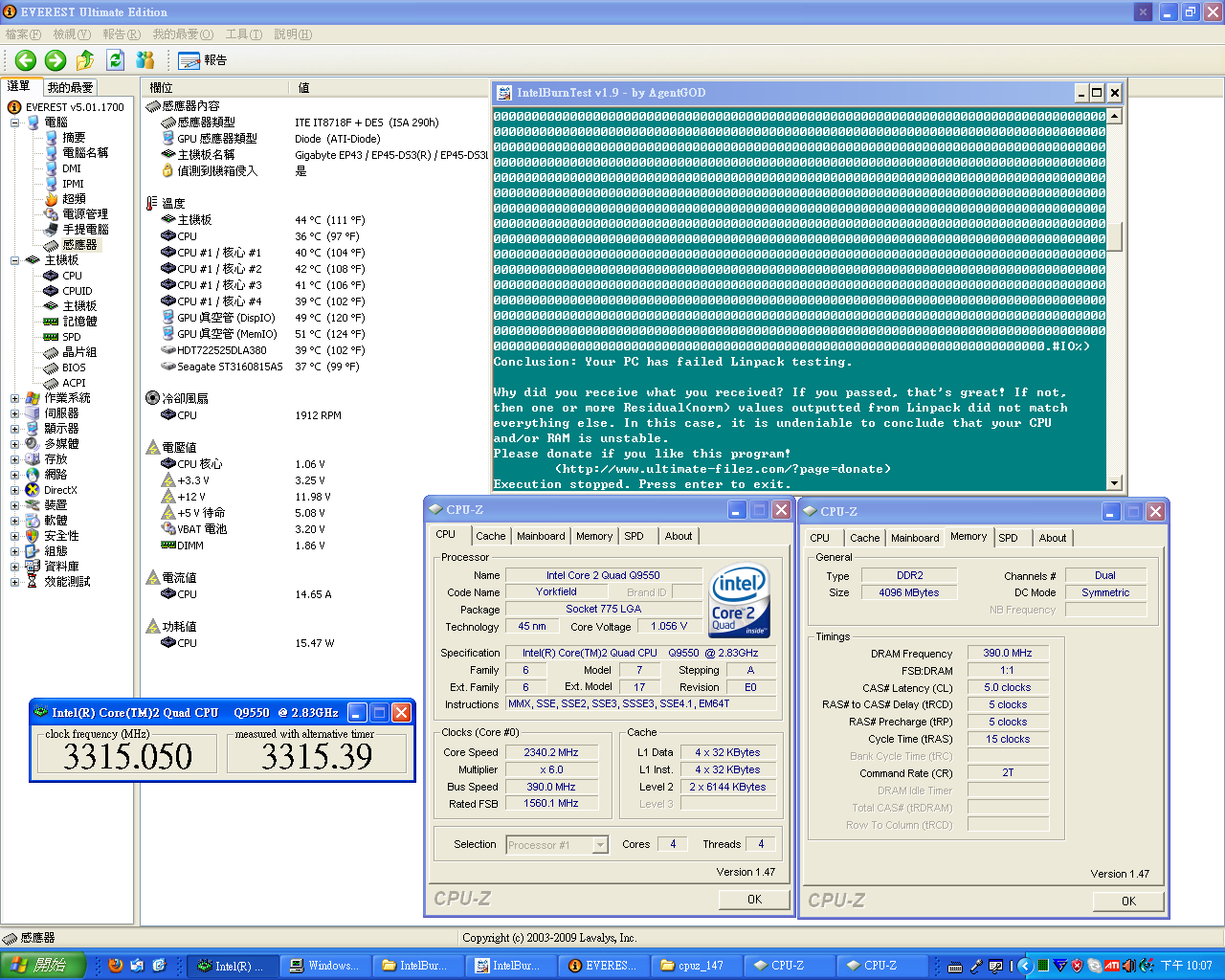Switch to the 我的最愛 tab in the left panel

point(70,87)
